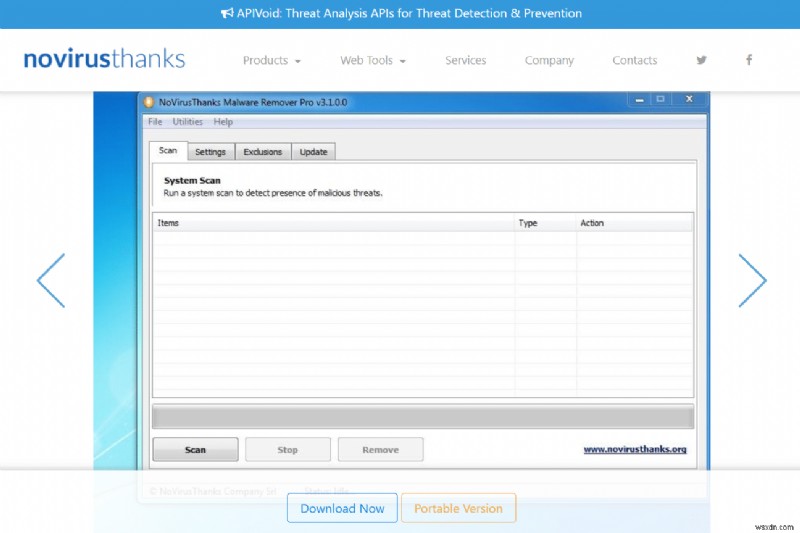This screenshot has width=800, height=533.
Task: Switch to the Settings tab
Action: (x=210, y=152)
